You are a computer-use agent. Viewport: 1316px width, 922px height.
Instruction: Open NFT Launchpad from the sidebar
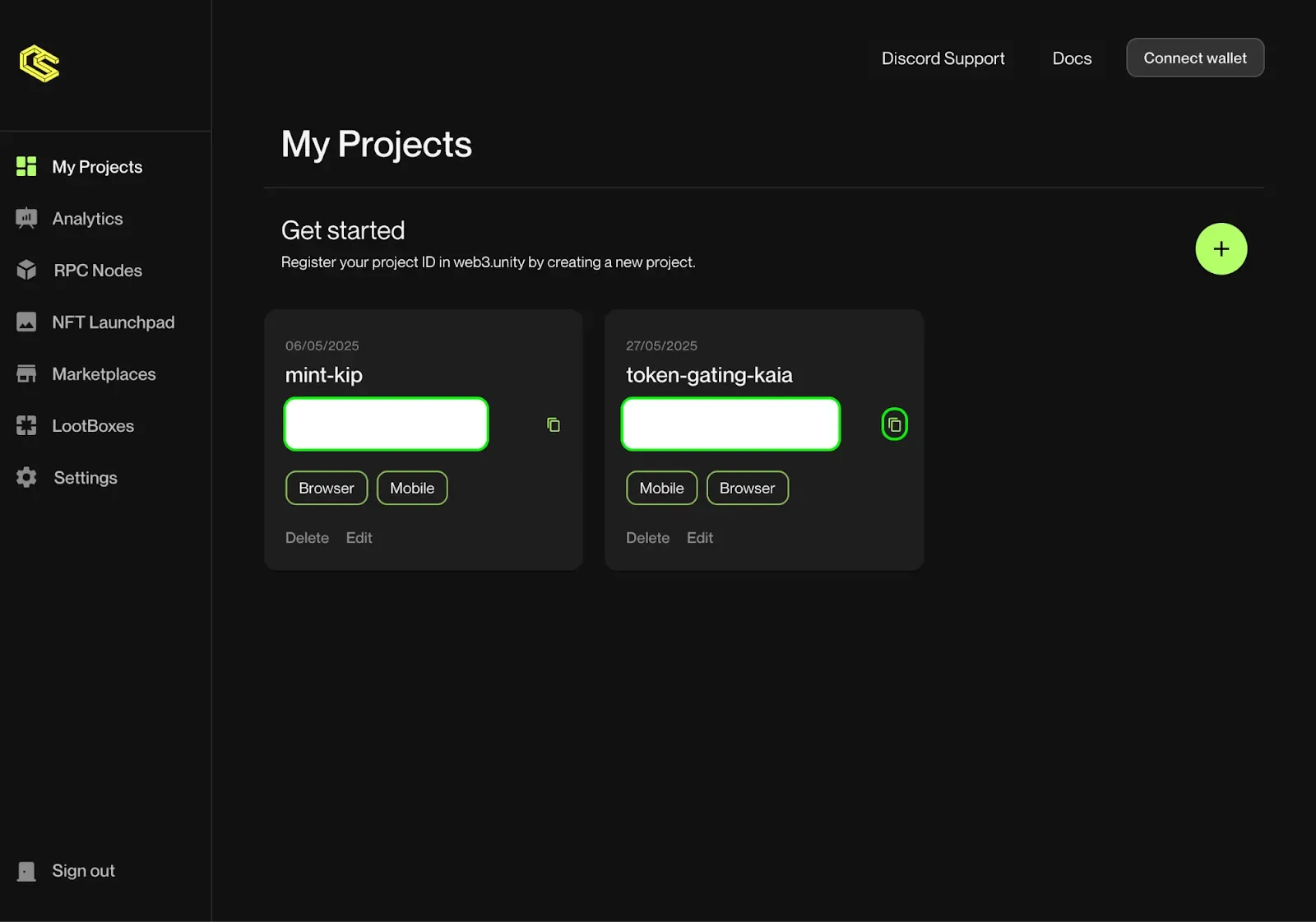pos(113,322)
